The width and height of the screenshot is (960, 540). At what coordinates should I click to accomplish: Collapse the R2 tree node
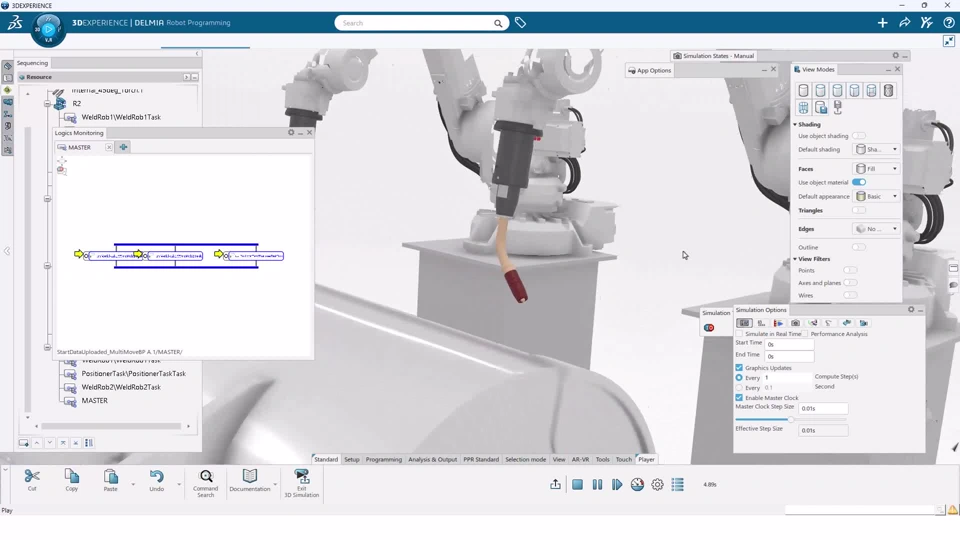47,104
